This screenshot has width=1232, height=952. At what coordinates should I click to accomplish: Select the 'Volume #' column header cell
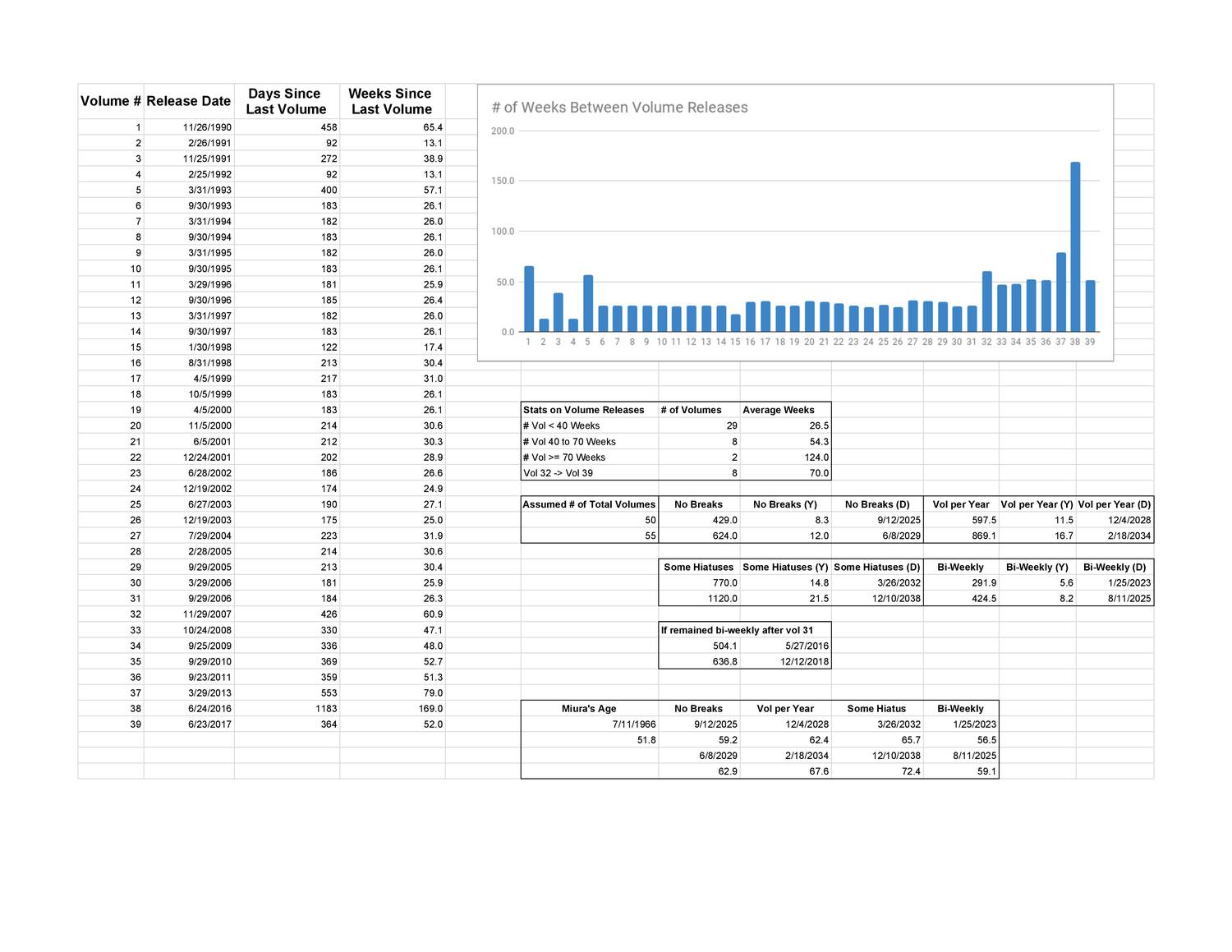[x=111, y=101]
